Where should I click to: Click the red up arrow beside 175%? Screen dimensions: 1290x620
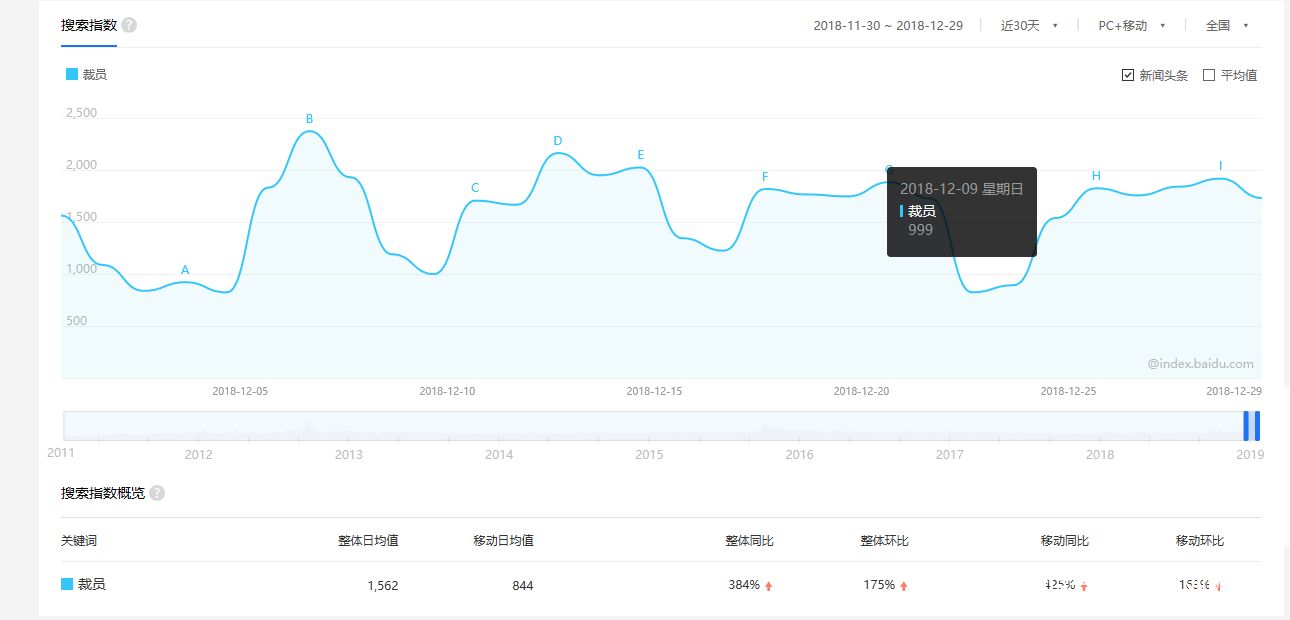point(904,586)
